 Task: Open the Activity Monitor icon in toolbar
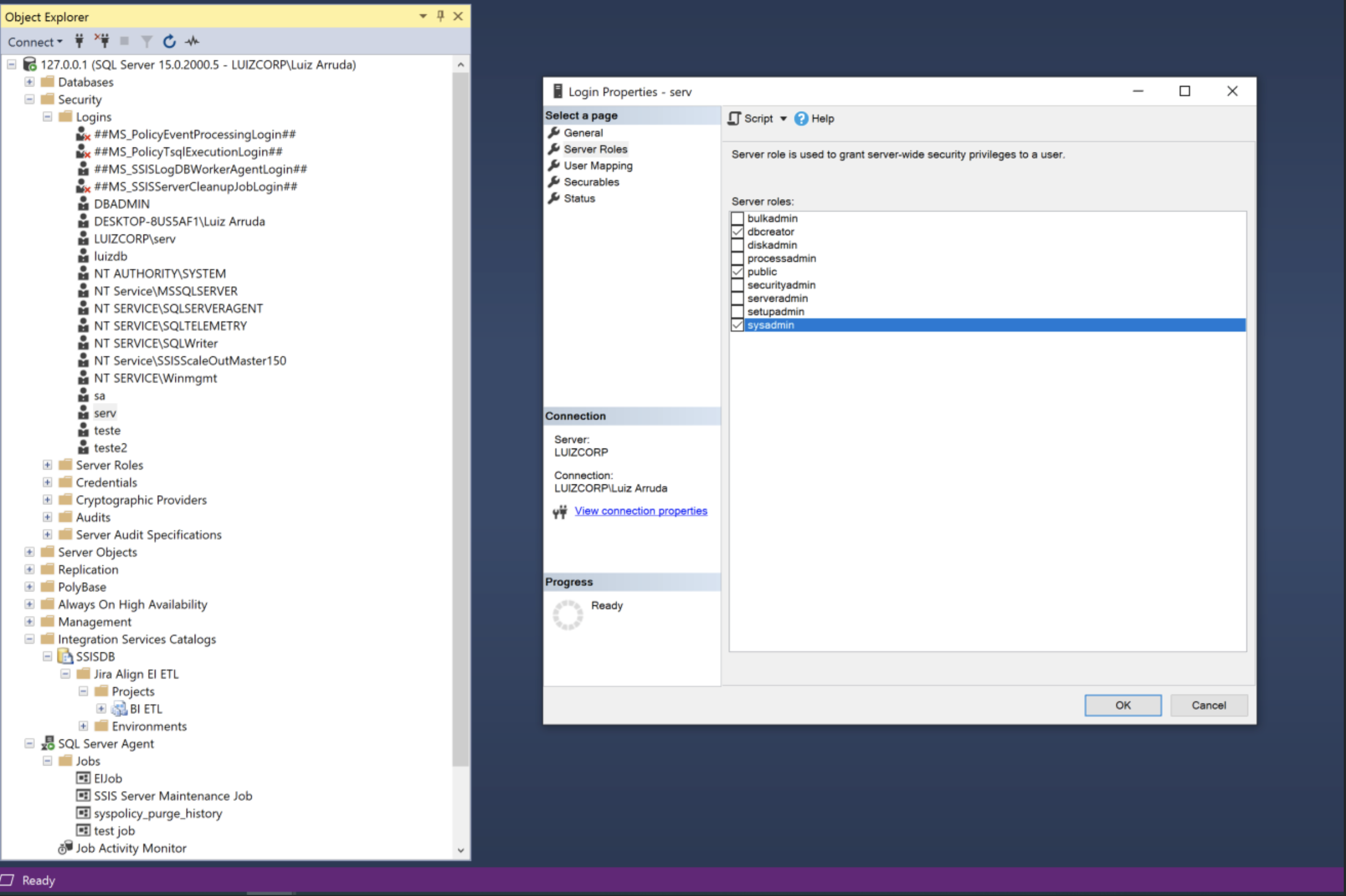coord(192,41)
